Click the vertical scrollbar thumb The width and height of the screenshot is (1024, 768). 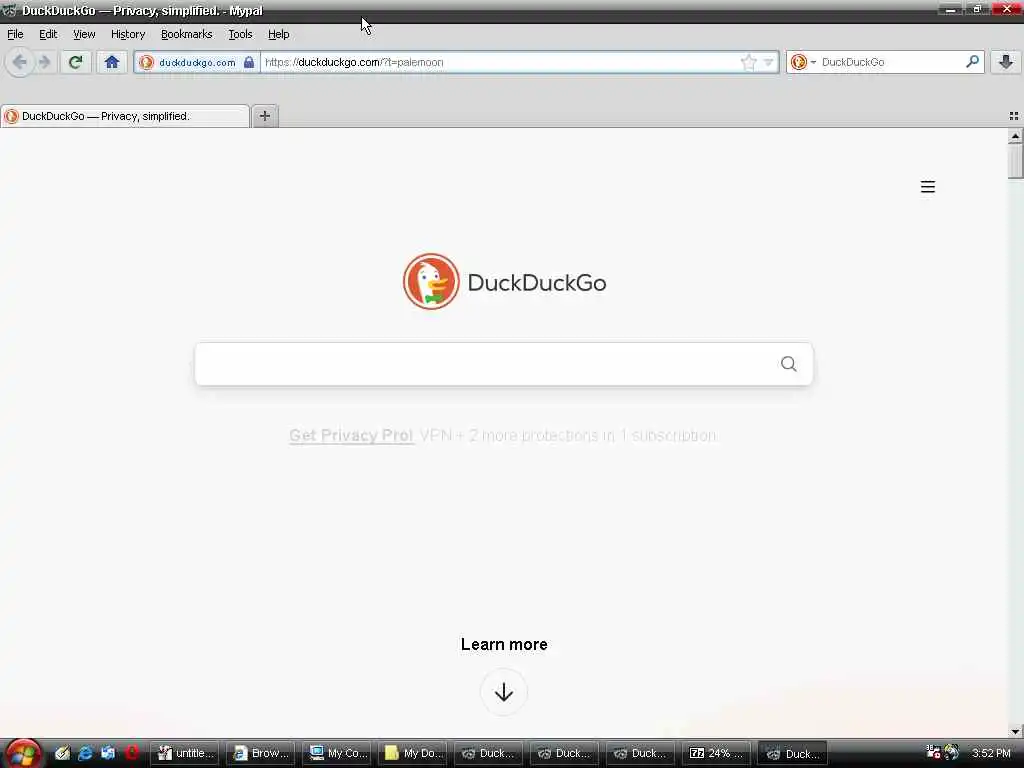click(1015, 161)
